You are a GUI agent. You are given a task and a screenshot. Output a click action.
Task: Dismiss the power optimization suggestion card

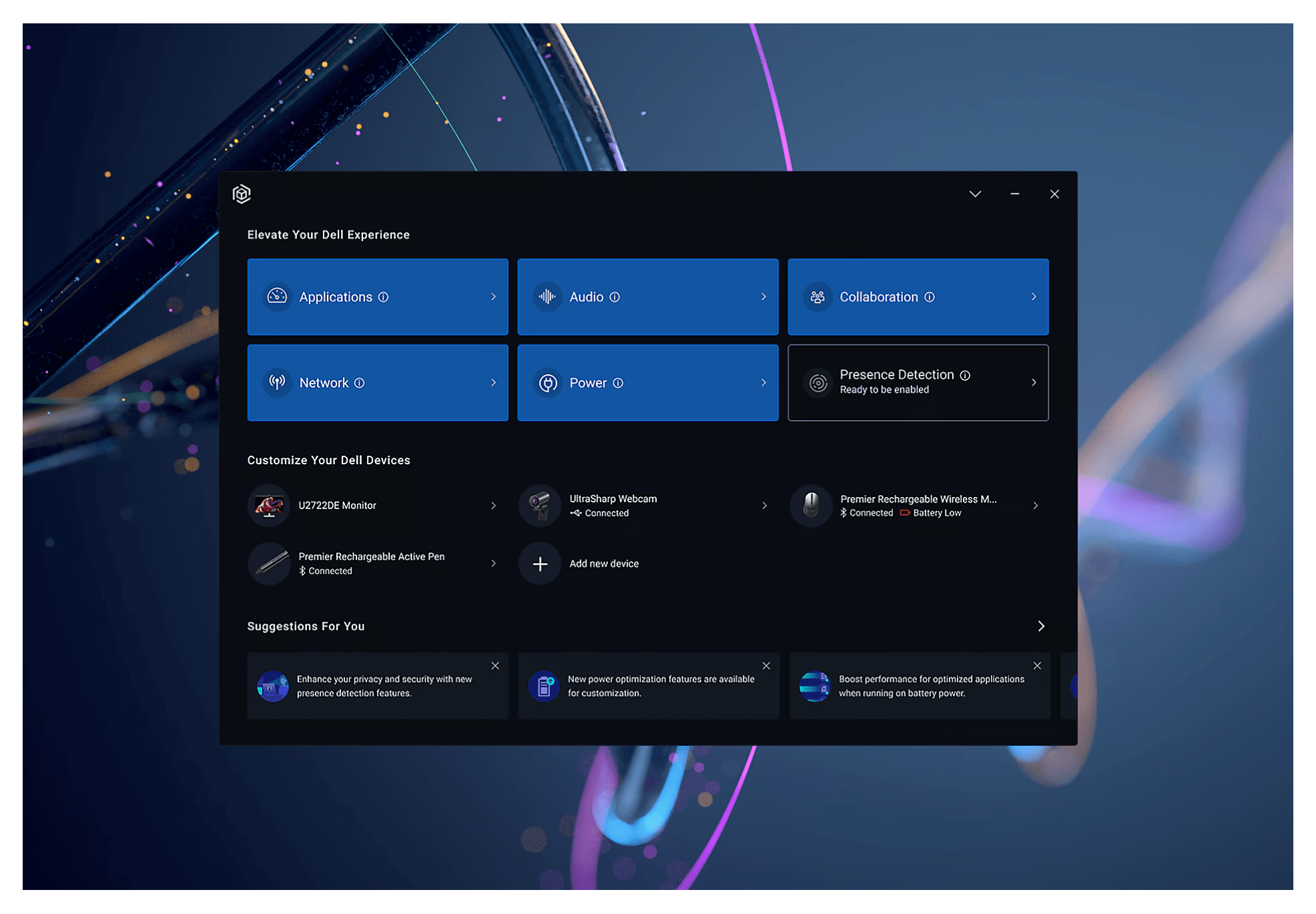point(766,666)
